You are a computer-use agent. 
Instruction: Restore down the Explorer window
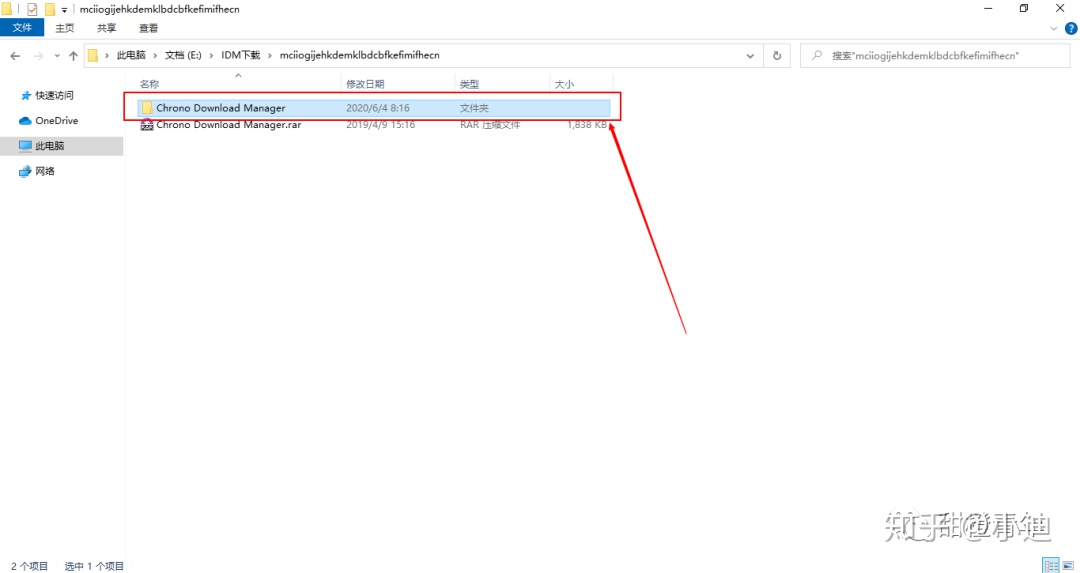tap(1024, 8)
